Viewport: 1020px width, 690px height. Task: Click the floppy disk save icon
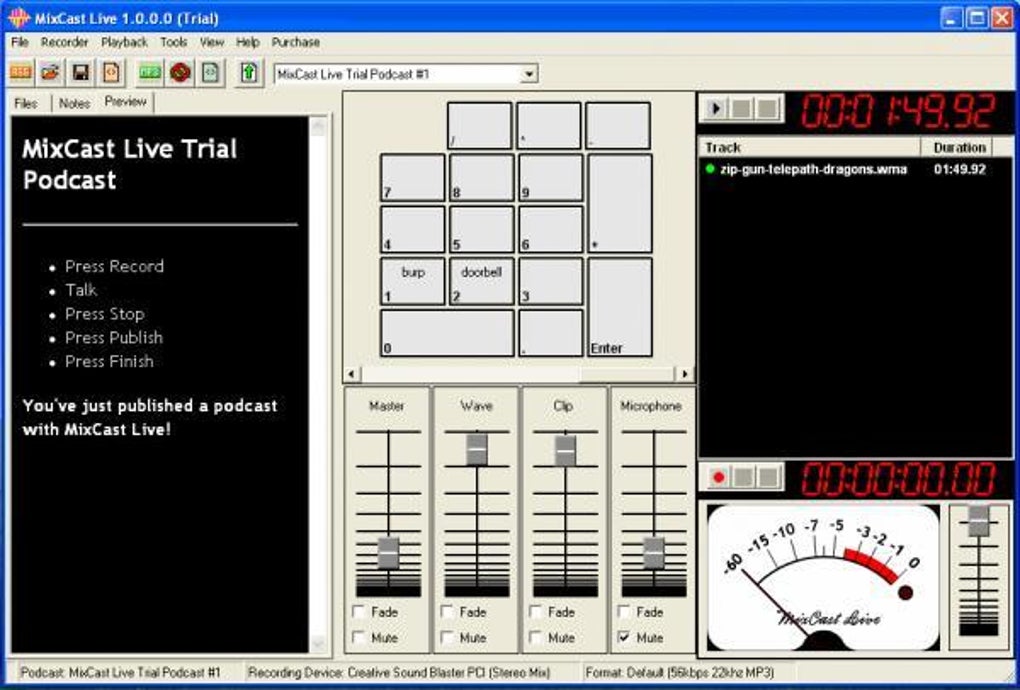click(x=81, y=72)
